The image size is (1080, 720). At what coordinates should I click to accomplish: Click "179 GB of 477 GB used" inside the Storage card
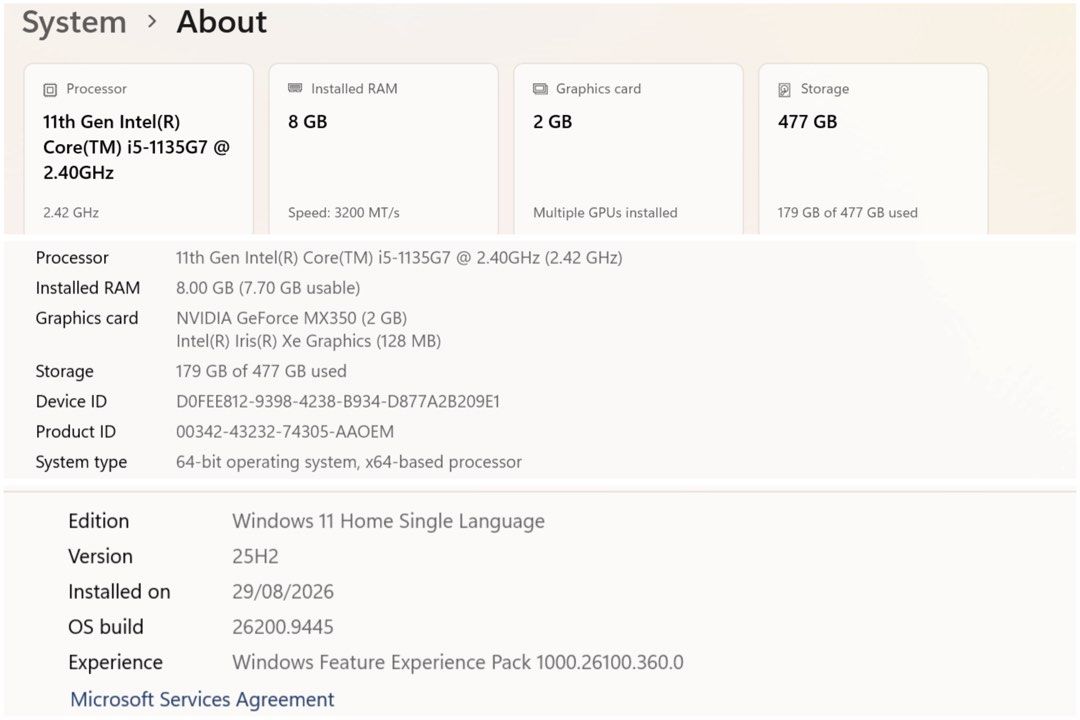(x=848, y=213)
